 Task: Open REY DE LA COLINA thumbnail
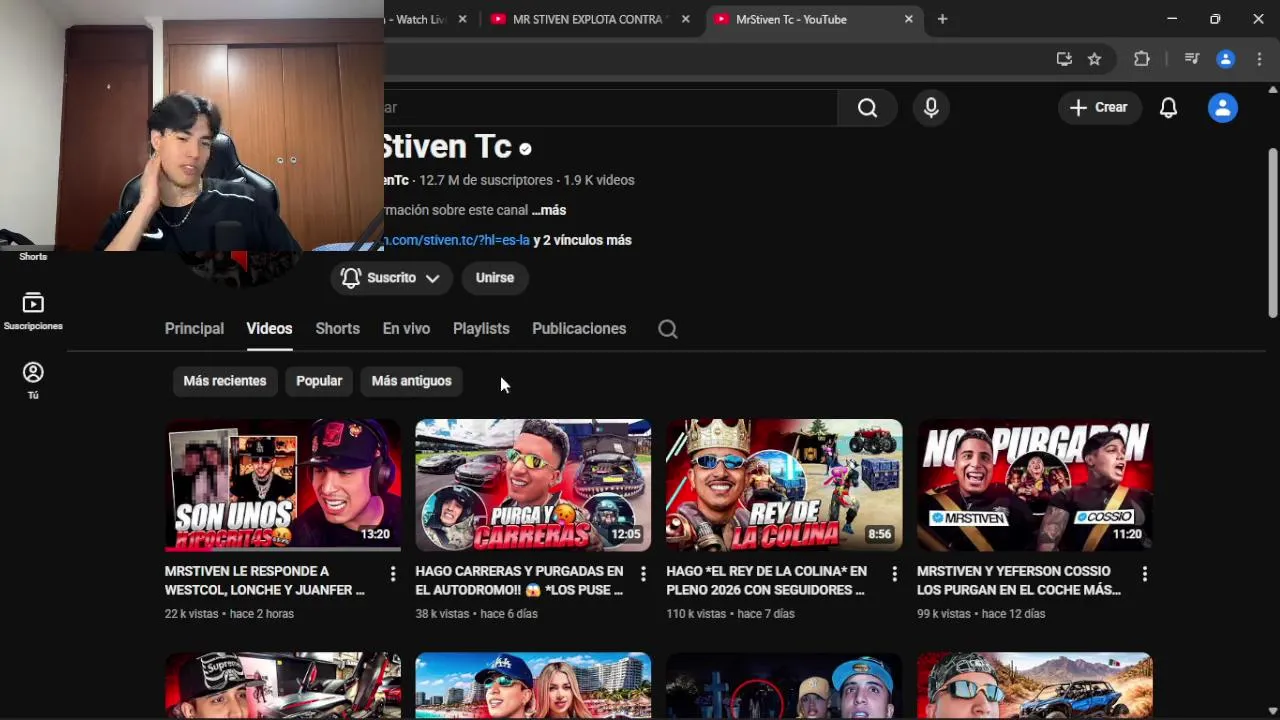pyautogui.click(x=784, y=485)
